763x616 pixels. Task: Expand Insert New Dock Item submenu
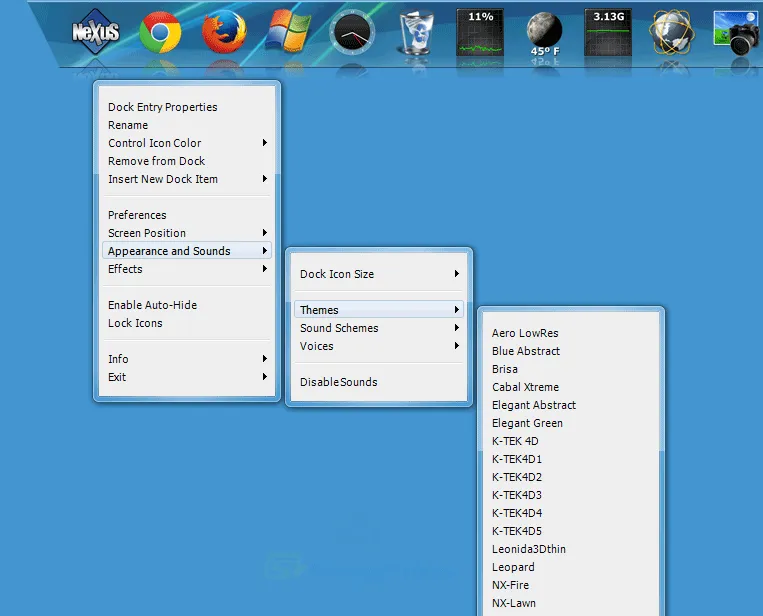pos(187,179)
